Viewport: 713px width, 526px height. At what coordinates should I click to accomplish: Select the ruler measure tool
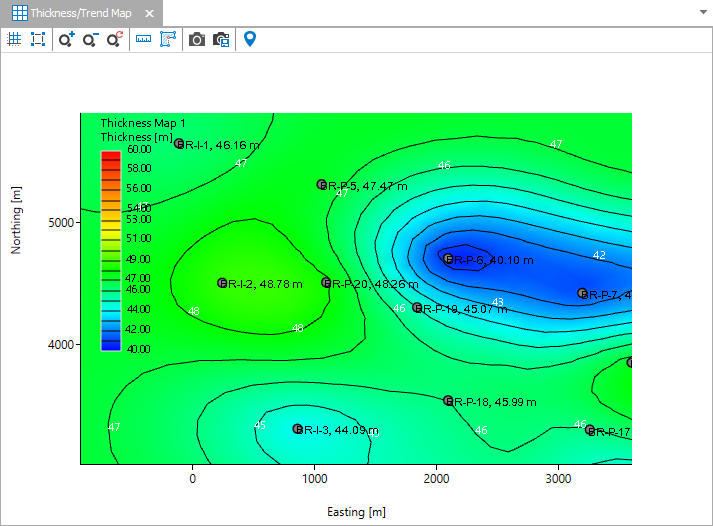143,39
